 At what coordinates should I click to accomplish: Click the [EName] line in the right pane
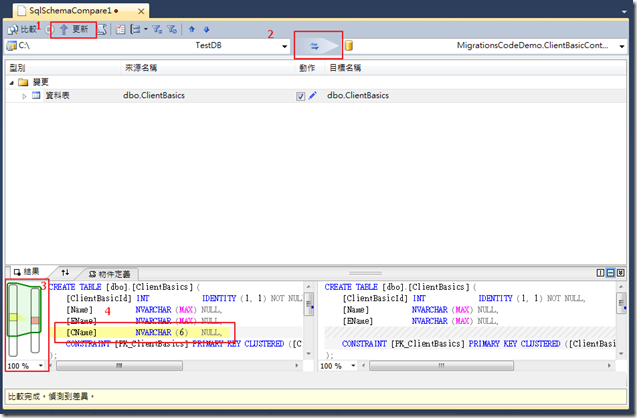tap(420, 321)
